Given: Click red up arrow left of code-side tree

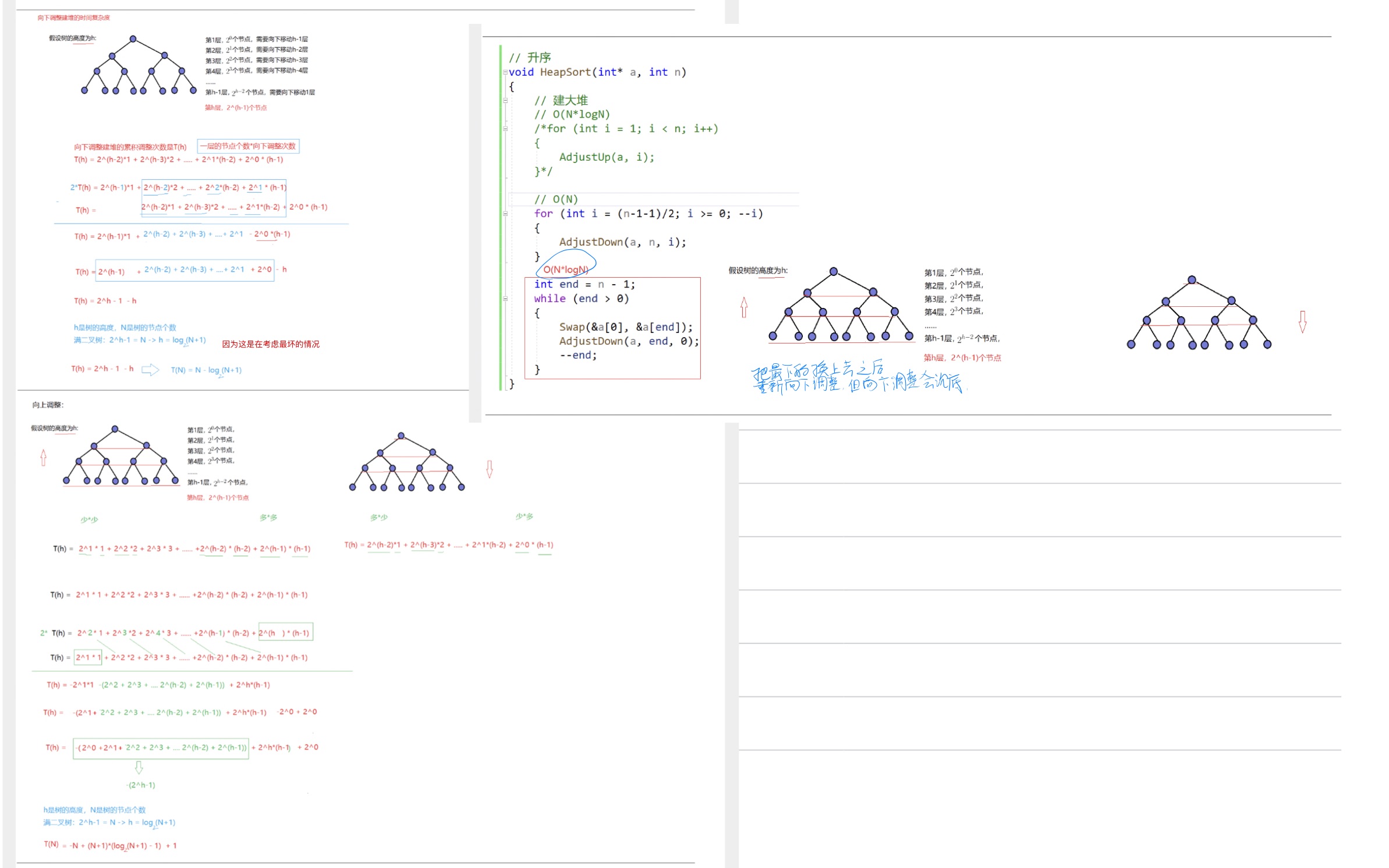Looking at the screenshot, I should click(743, 307).
